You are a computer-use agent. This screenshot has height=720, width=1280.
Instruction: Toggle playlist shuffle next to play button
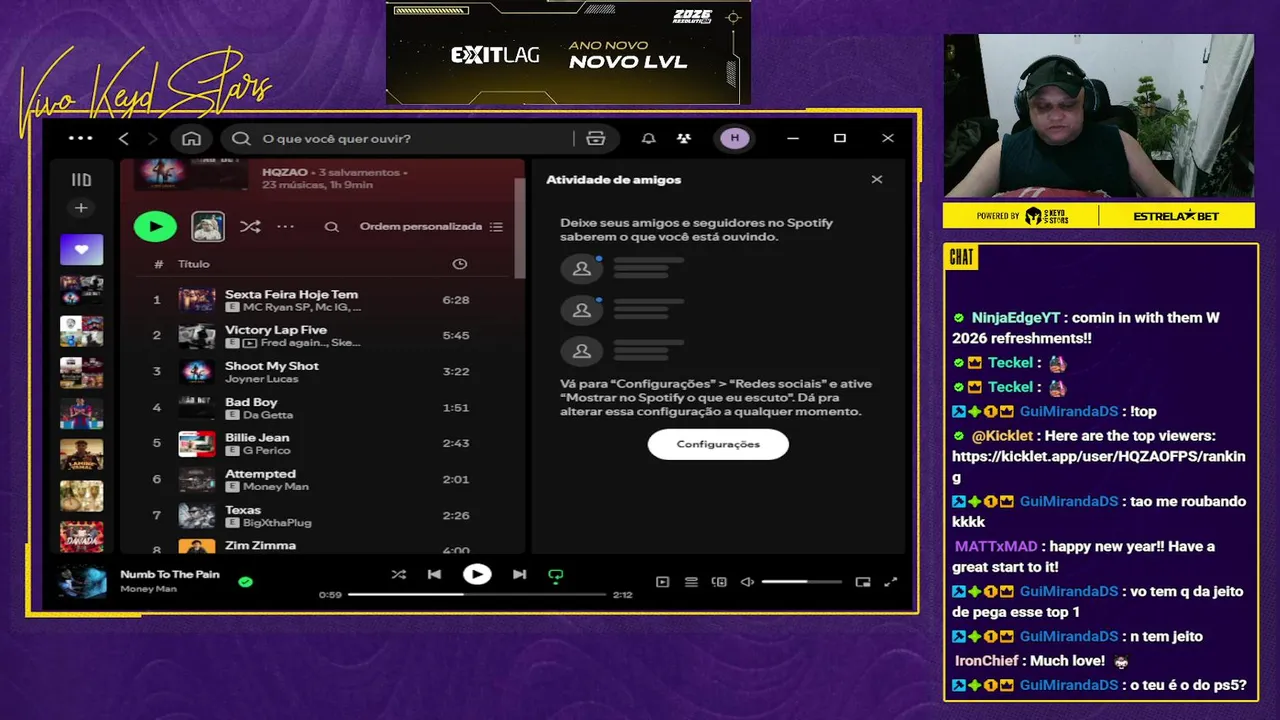[250, 227]
